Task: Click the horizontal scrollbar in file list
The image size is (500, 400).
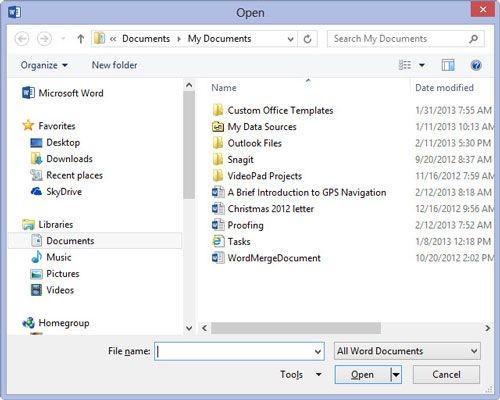Action: click(296, 328)
